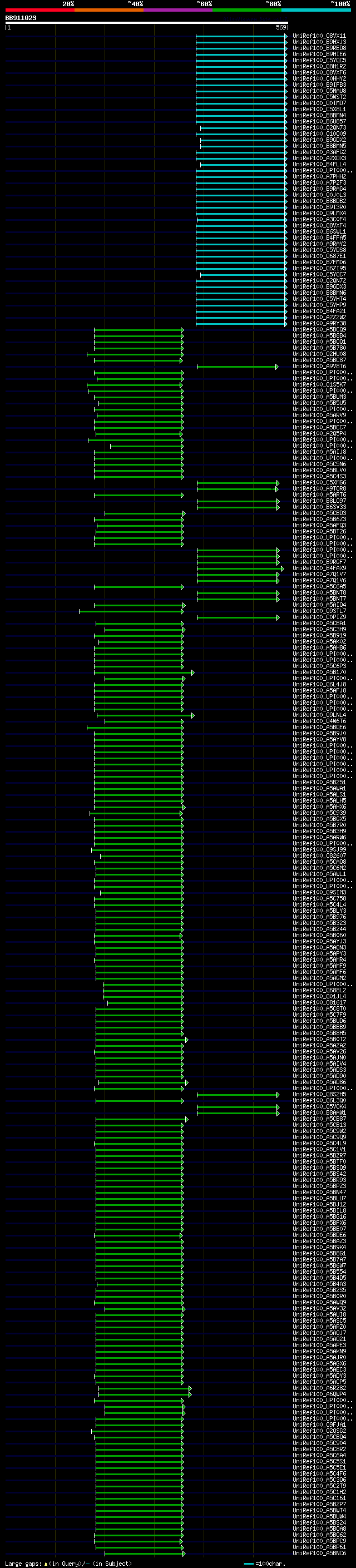Open hit UniRef100_C0PIZ9
The width and height of the screenshot is (356, 1568).
pyautogui.click(x=319, y=617)
